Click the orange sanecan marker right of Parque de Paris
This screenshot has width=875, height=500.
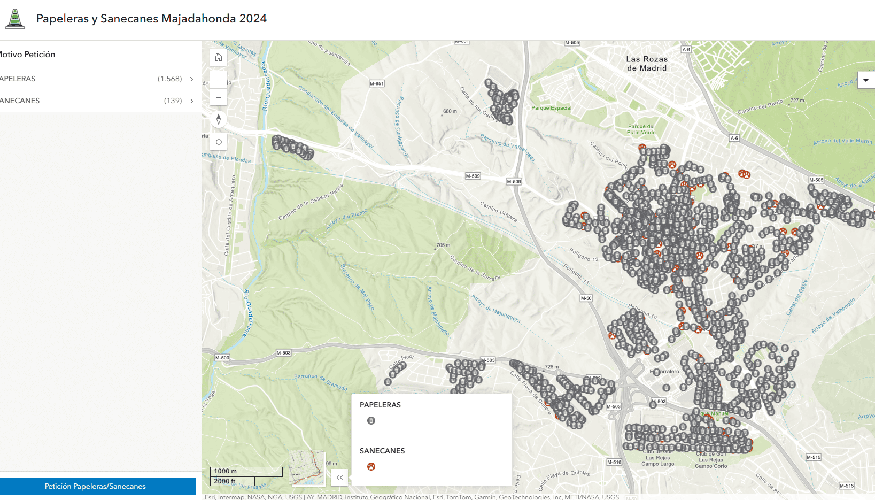[672, 164]
